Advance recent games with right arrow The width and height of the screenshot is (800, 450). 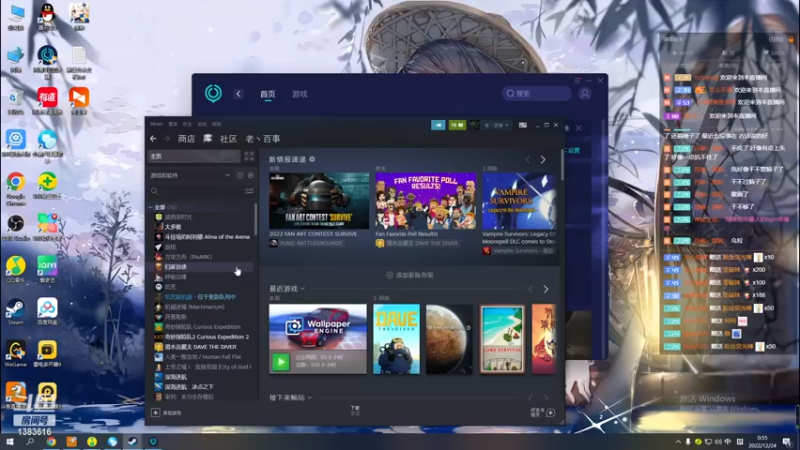pos(545,289)
